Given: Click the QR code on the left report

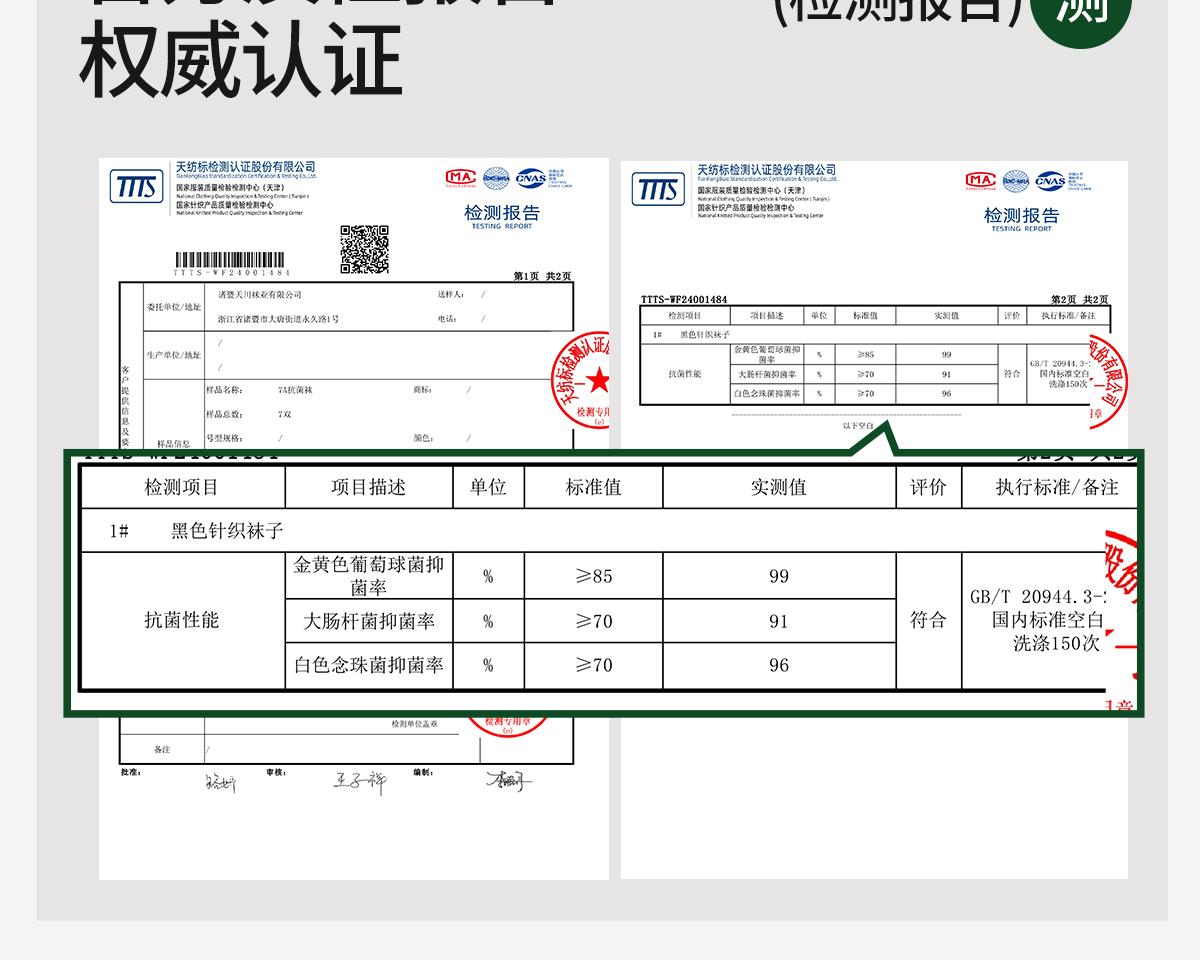Looking at the screenshot, I should click(x=364, y=249).
